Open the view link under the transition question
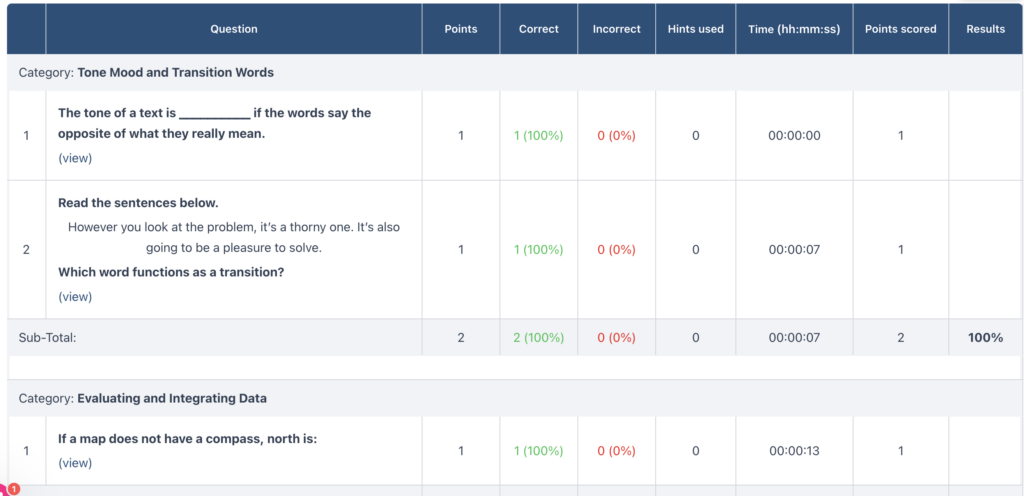1024x496 pixels. point(75,296)
